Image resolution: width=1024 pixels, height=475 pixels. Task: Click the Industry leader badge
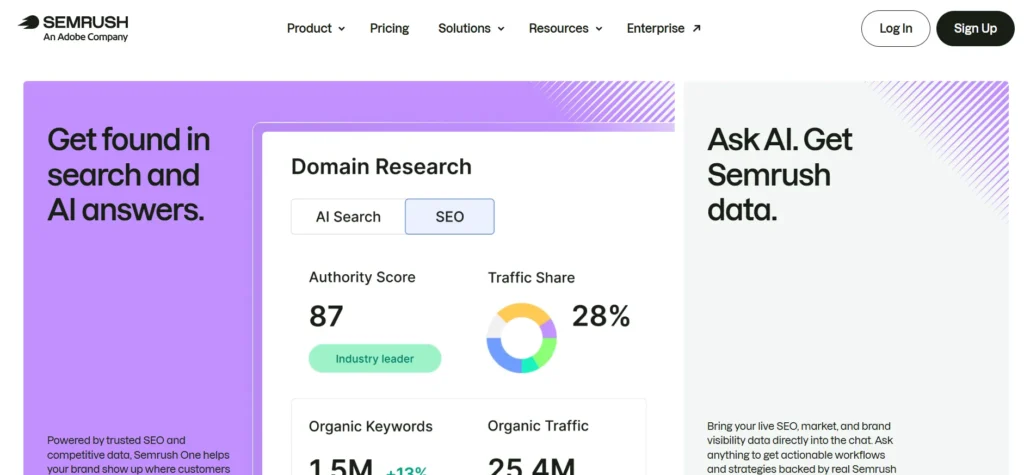tap(375, 359)
